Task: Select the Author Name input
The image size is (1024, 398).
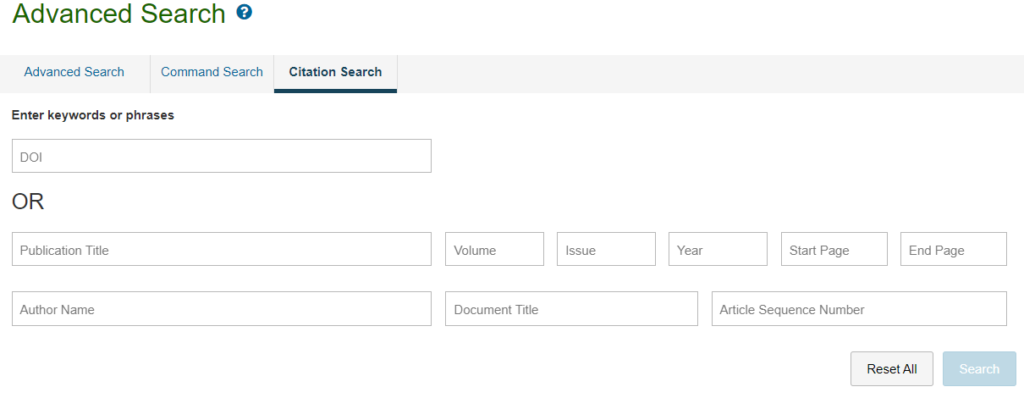Action: [x=221, y=308]
